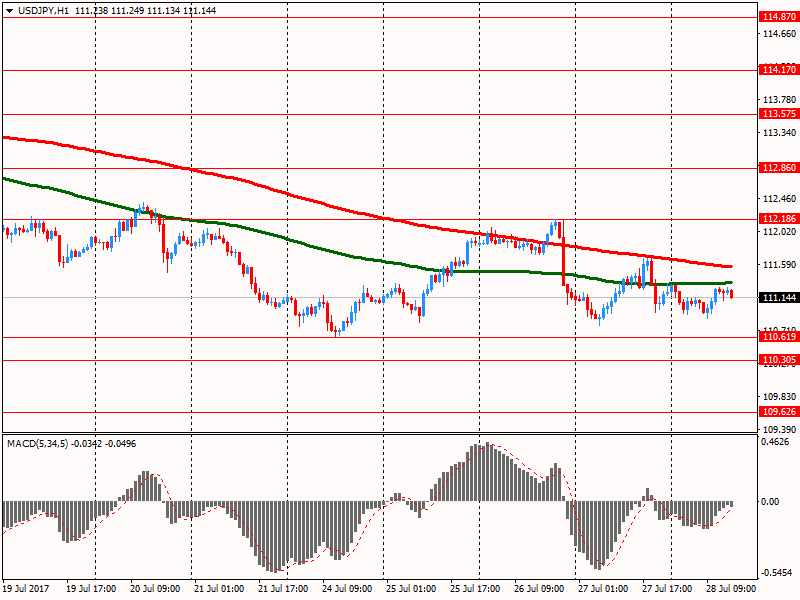Click the USDJPY,H1 chart title text
Image resolution: width=800 pixels, height=600 pixels.
coord(43,10)
